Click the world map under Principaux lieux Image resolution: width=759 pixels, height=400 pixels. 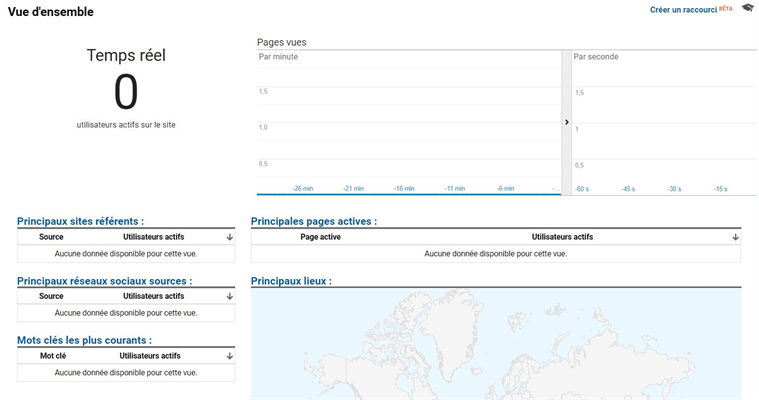pyautogui.click(x=495, y=345)
